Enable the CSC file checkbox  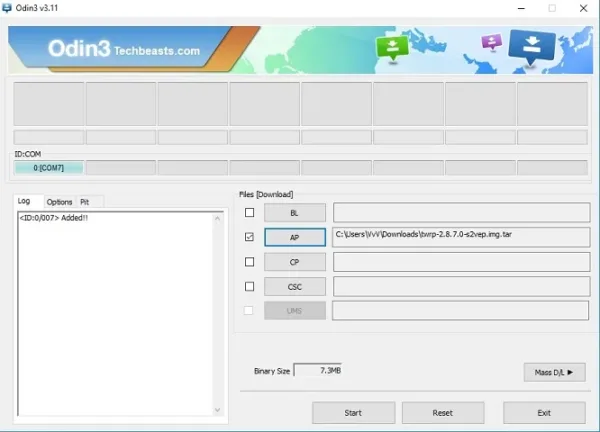point(249,286)
